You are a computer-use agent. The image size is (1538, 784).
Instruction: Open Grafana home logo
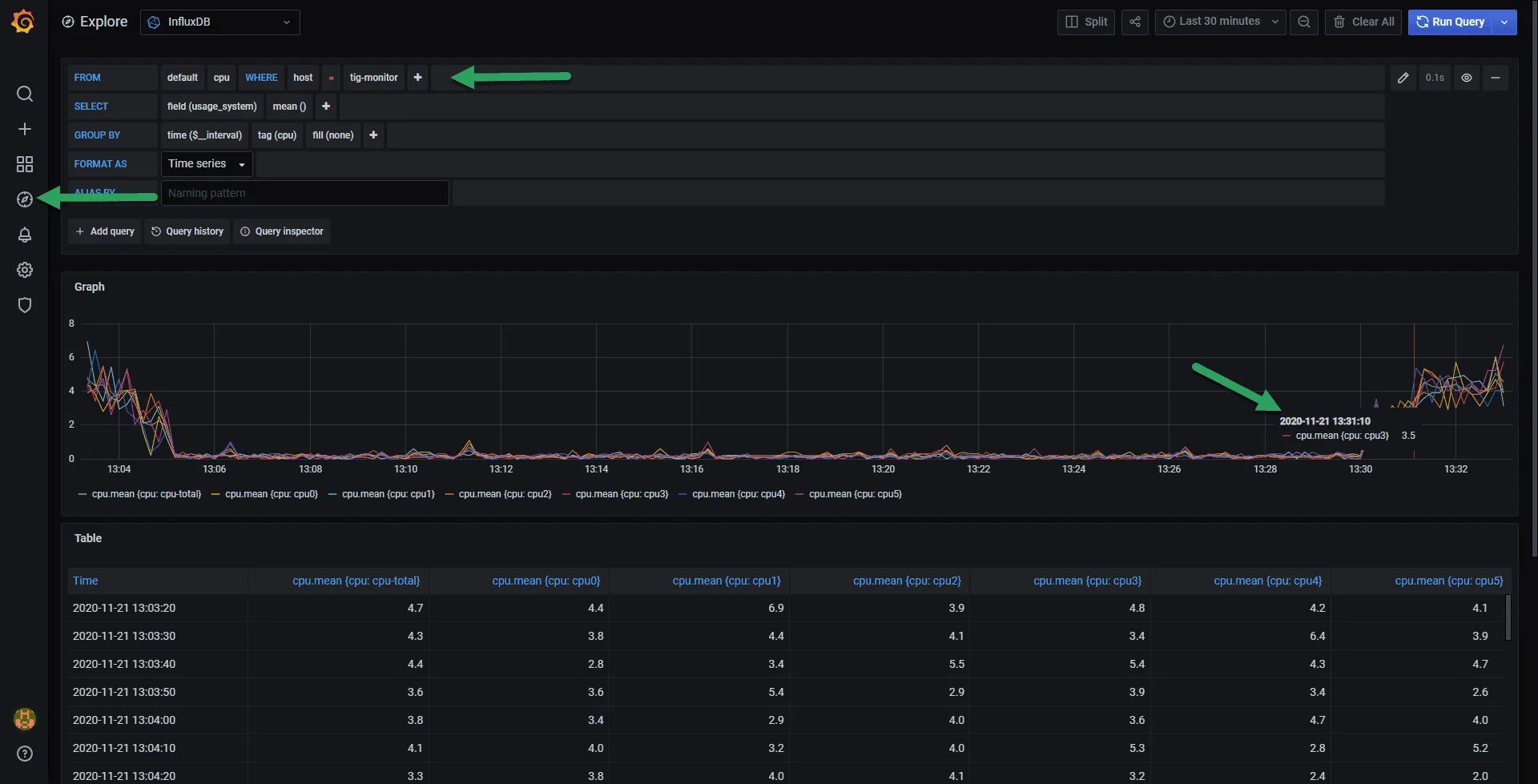[x=23, y=22]
